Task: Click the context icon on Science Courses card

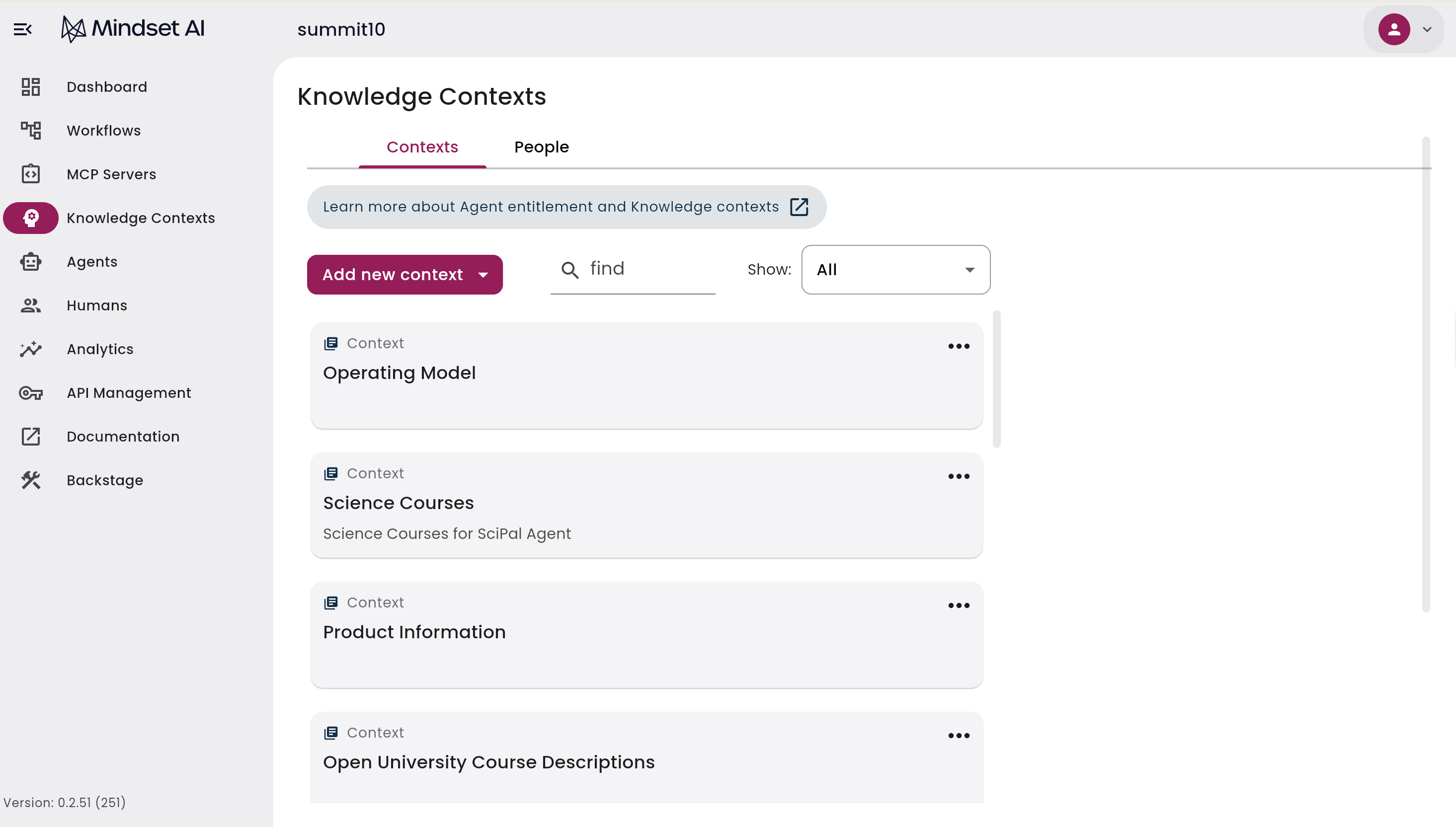Action: [x=330, y=474]
